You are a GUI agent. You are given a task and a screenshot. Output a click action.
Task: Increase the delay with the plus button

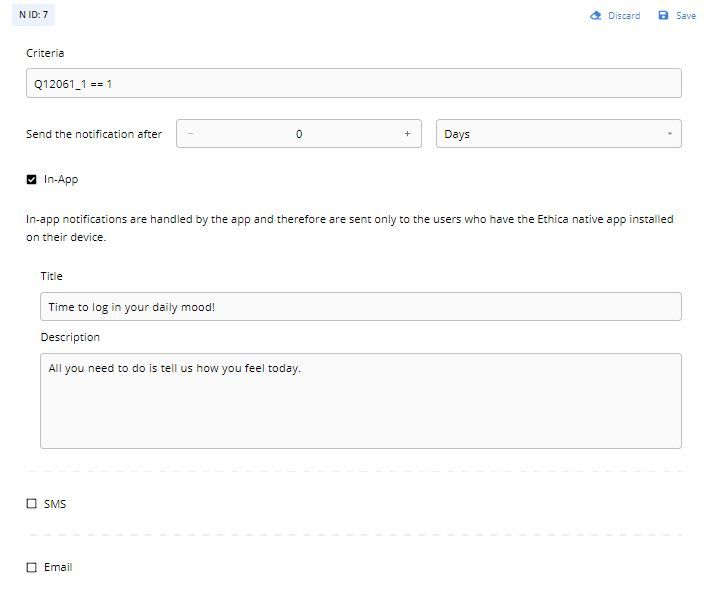pos(407,134)
